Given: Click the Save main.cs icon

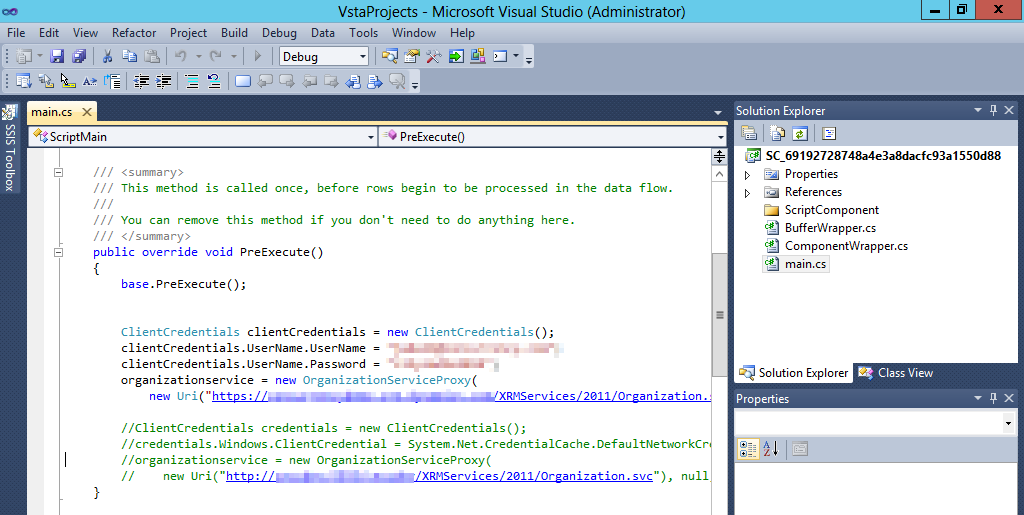Looking at the screenshot, I should 57,57.
